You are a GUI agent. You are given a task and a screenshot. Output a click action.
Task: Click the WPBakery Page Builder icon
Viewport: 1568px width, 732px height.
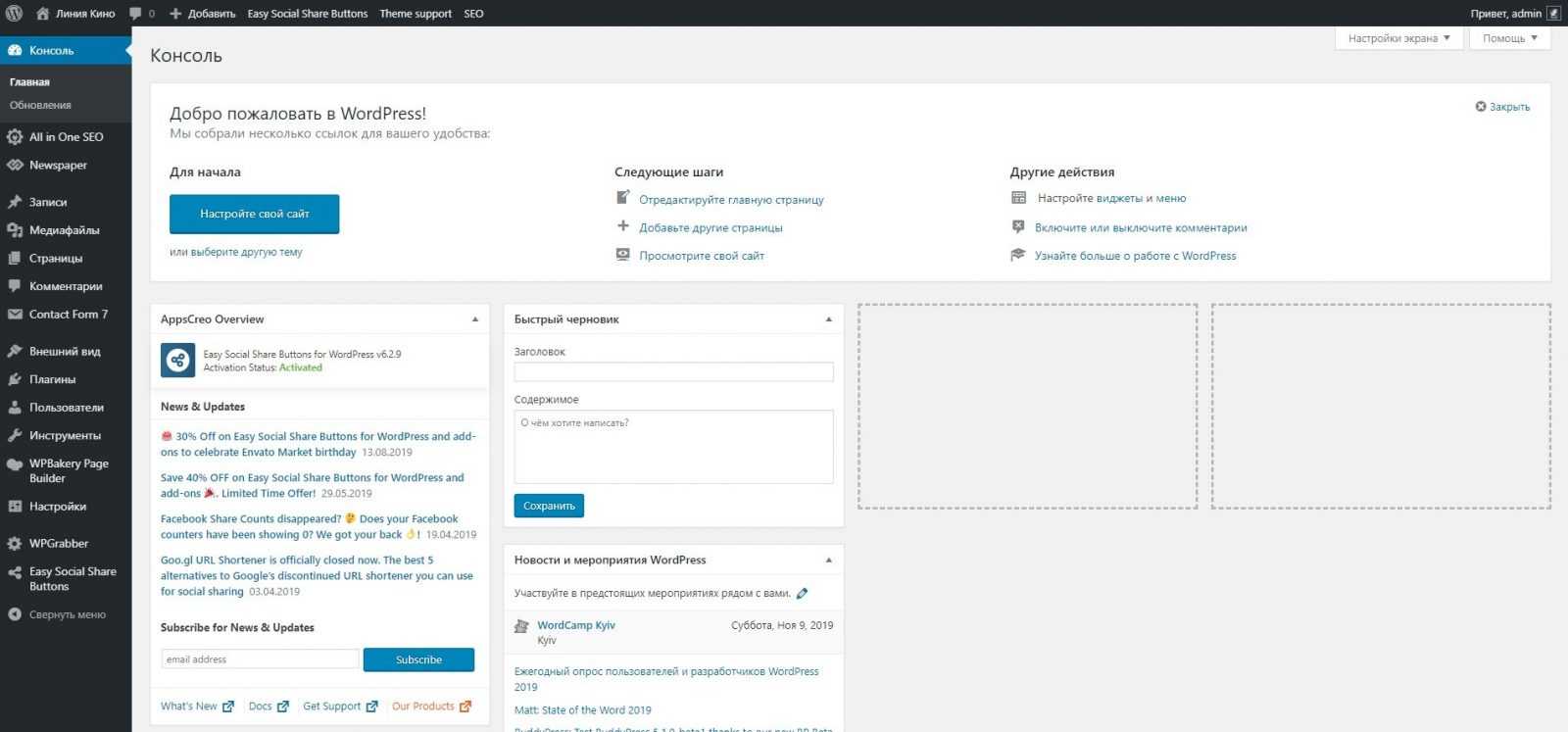tap(15, 465)
